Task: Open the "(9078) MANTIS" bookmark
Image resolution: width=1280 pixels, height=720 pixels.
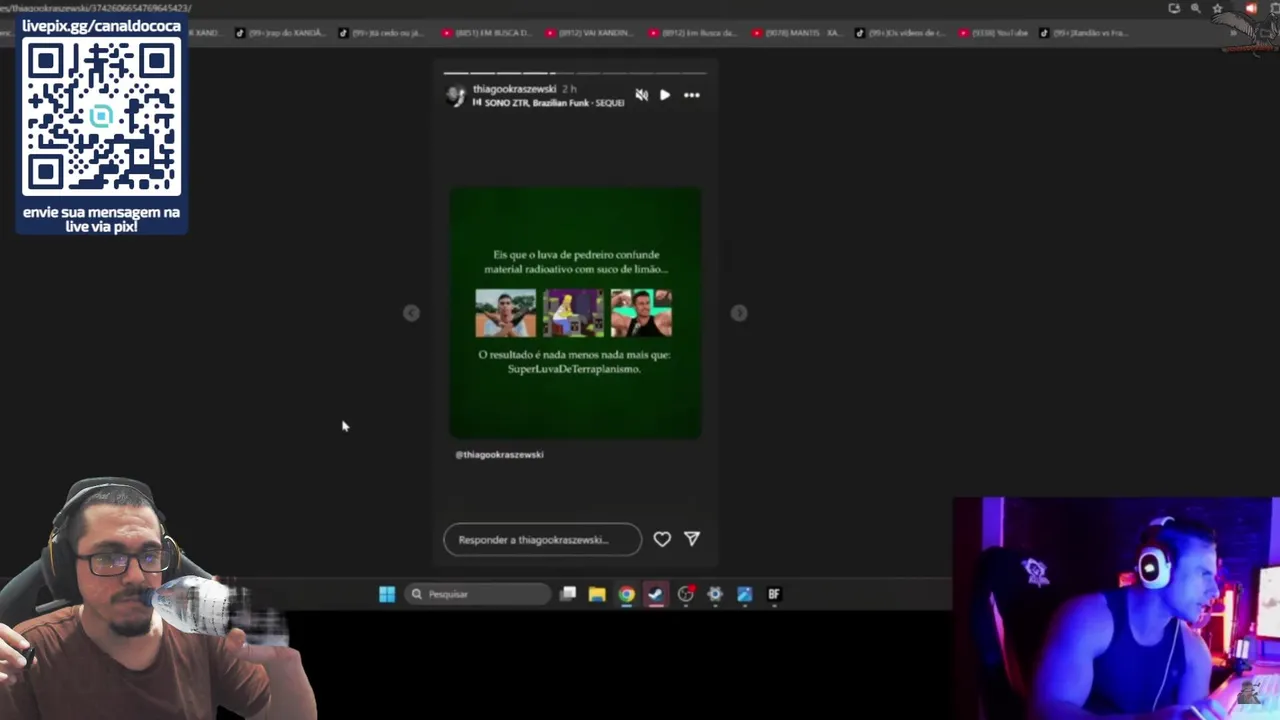Action: click(x=796, y=33)
